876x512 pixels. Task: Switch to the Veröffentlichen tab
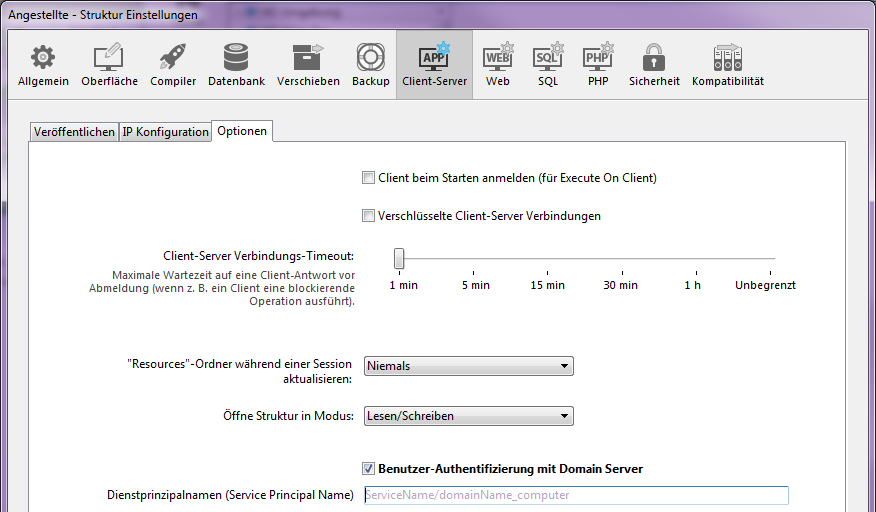point(74,132)
